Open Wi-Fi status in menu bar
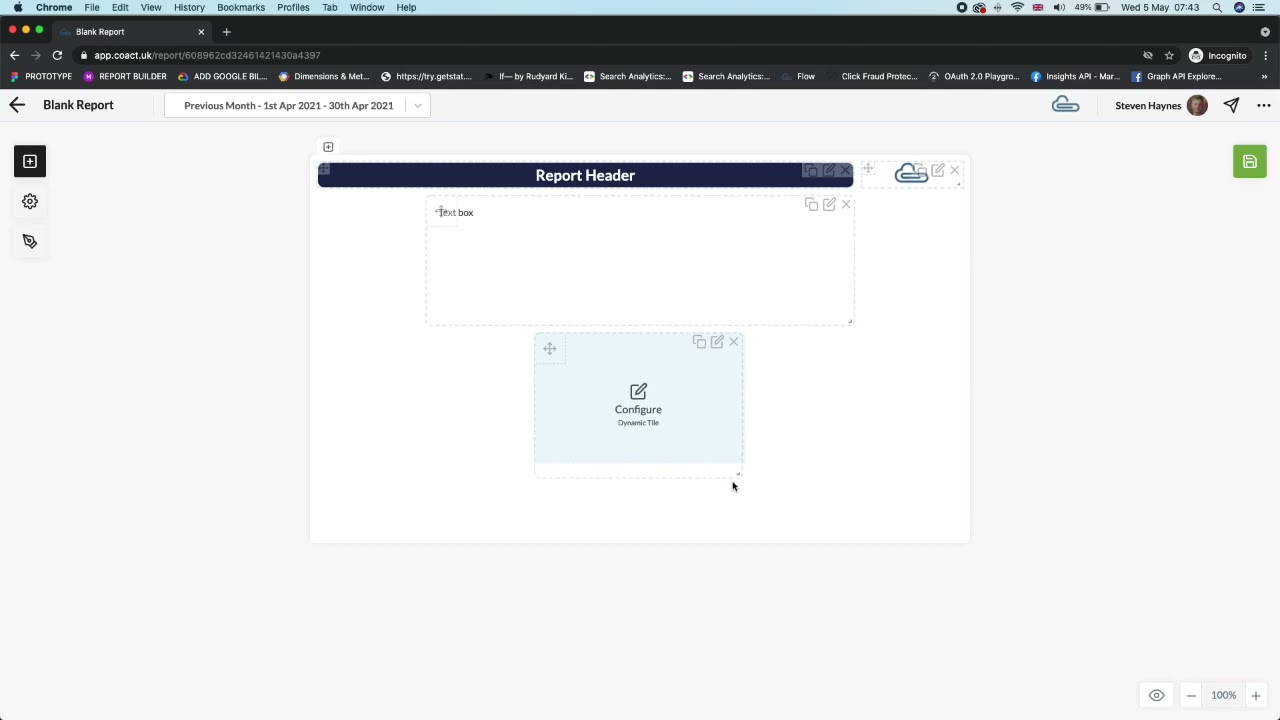This screenshot has width=1280, height=720. click(1017, 7)
